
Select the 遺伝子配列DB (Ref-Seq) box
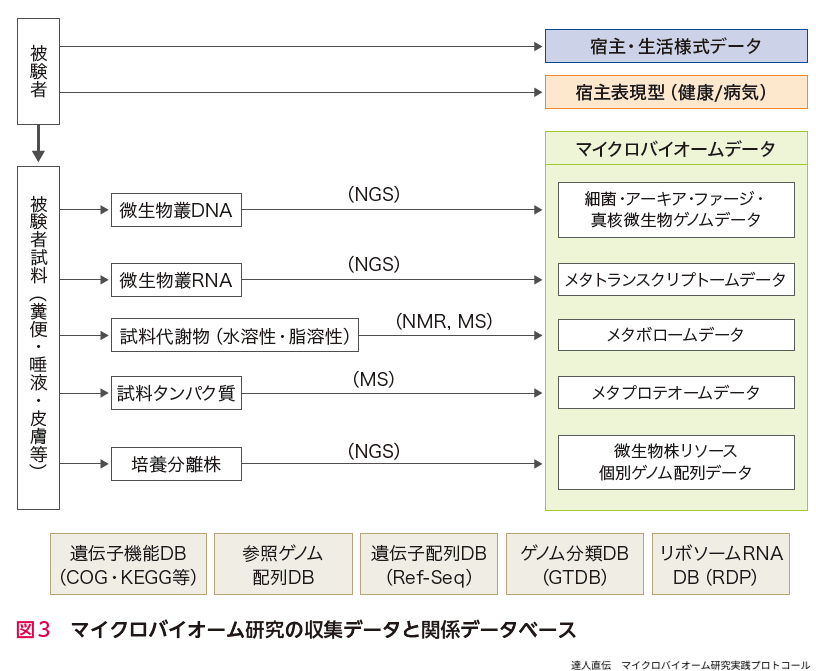(429, 564)
